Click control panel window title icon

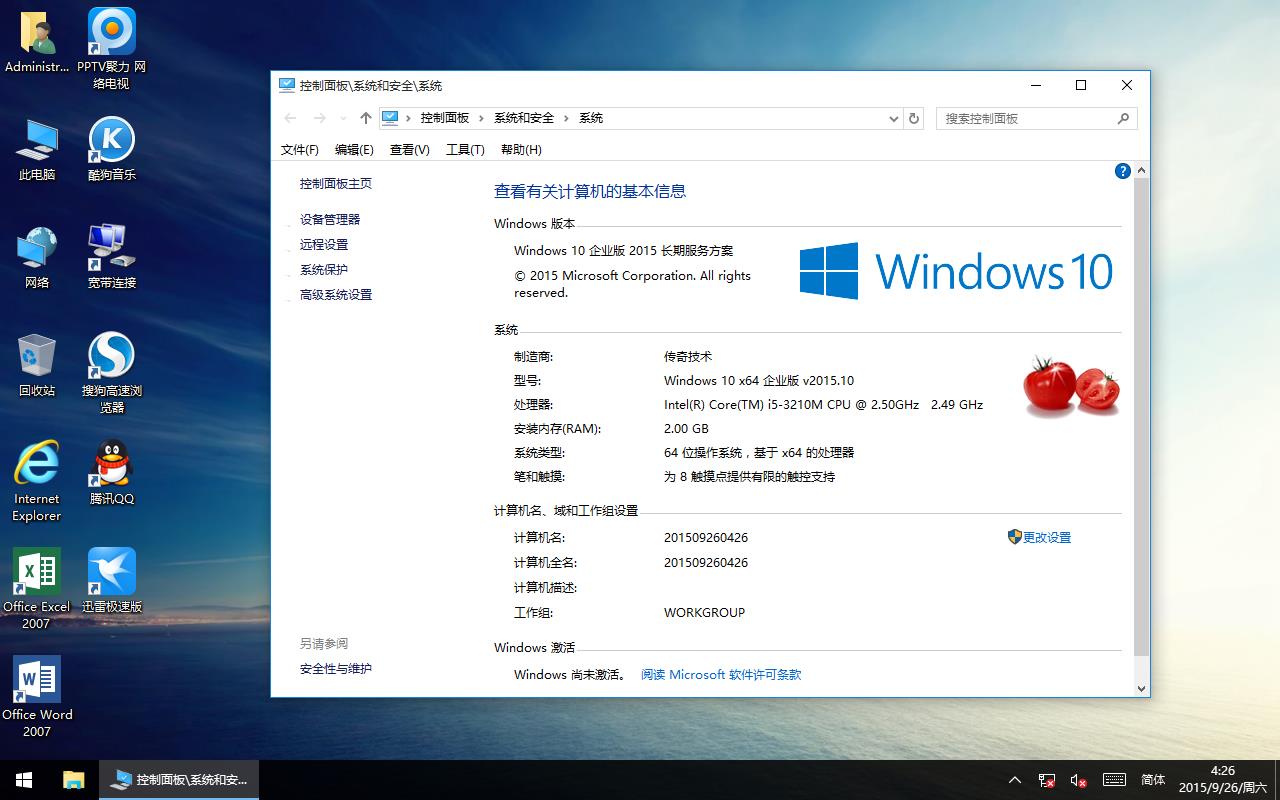point(287,86)
